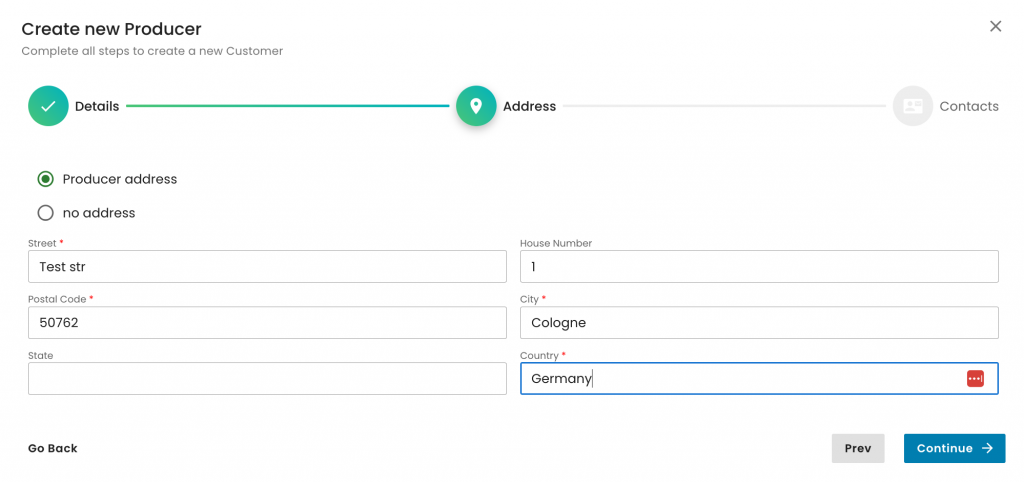Open the Details step label
1024x482 pixels.
[97, 106]
